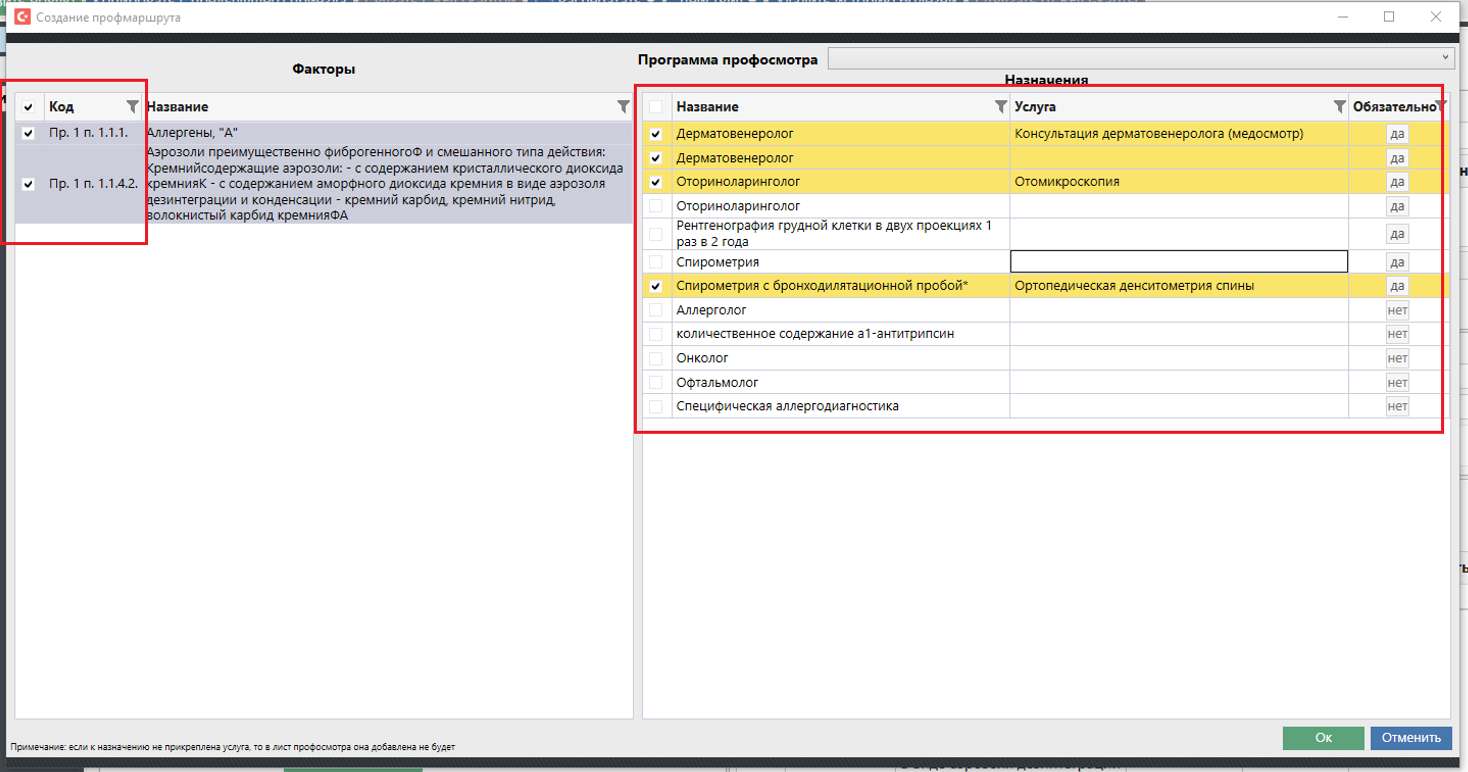Open filter on Обязательно column header
The height and width of the screenshot is (772, 1468).
click(x=1441, y=107)
